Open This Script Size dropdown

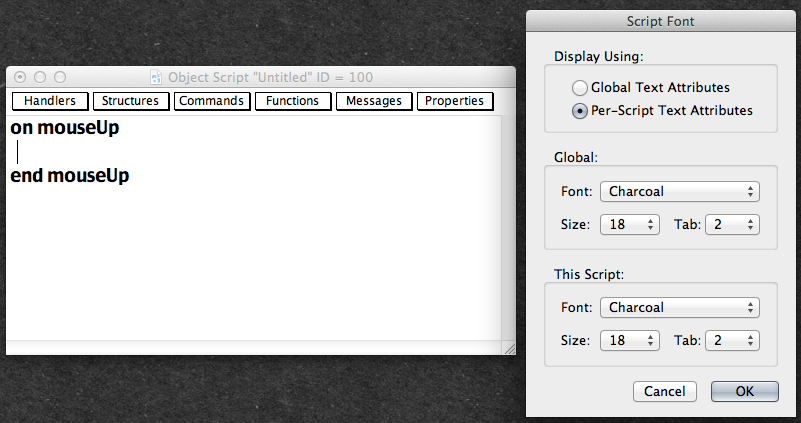point(629,341)
